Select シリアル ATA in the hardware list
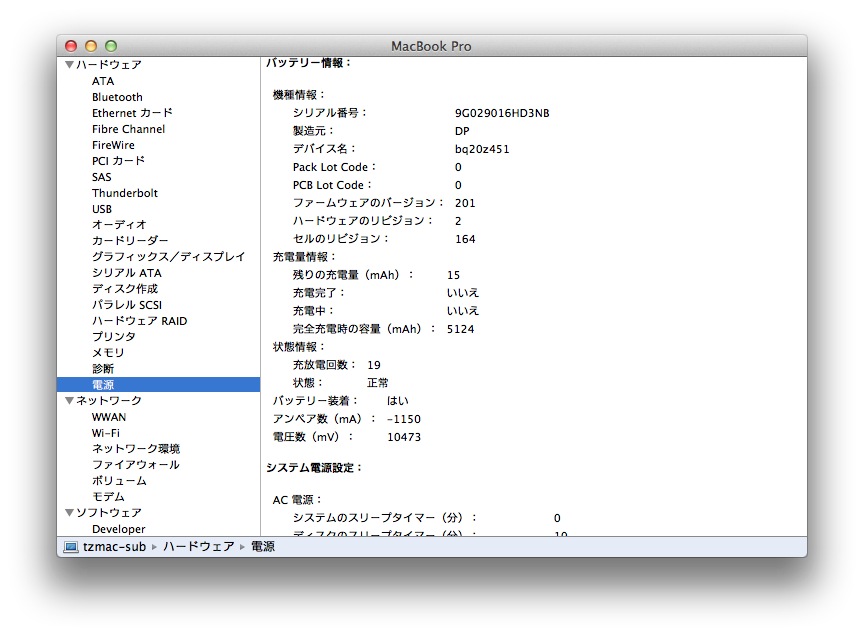The height and width of the screenshot is (636, 864). [126, 273]
